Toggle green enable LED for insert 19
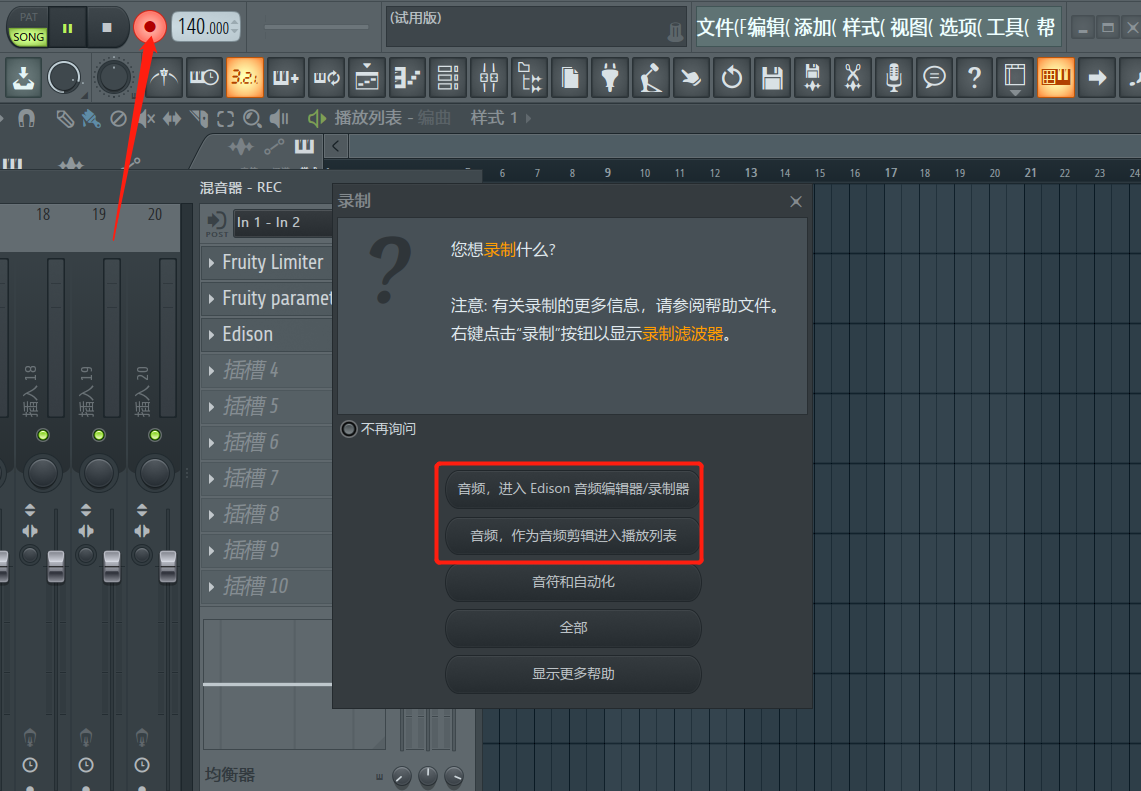This screenshot has height=791, width=1141. coord(99,435)
